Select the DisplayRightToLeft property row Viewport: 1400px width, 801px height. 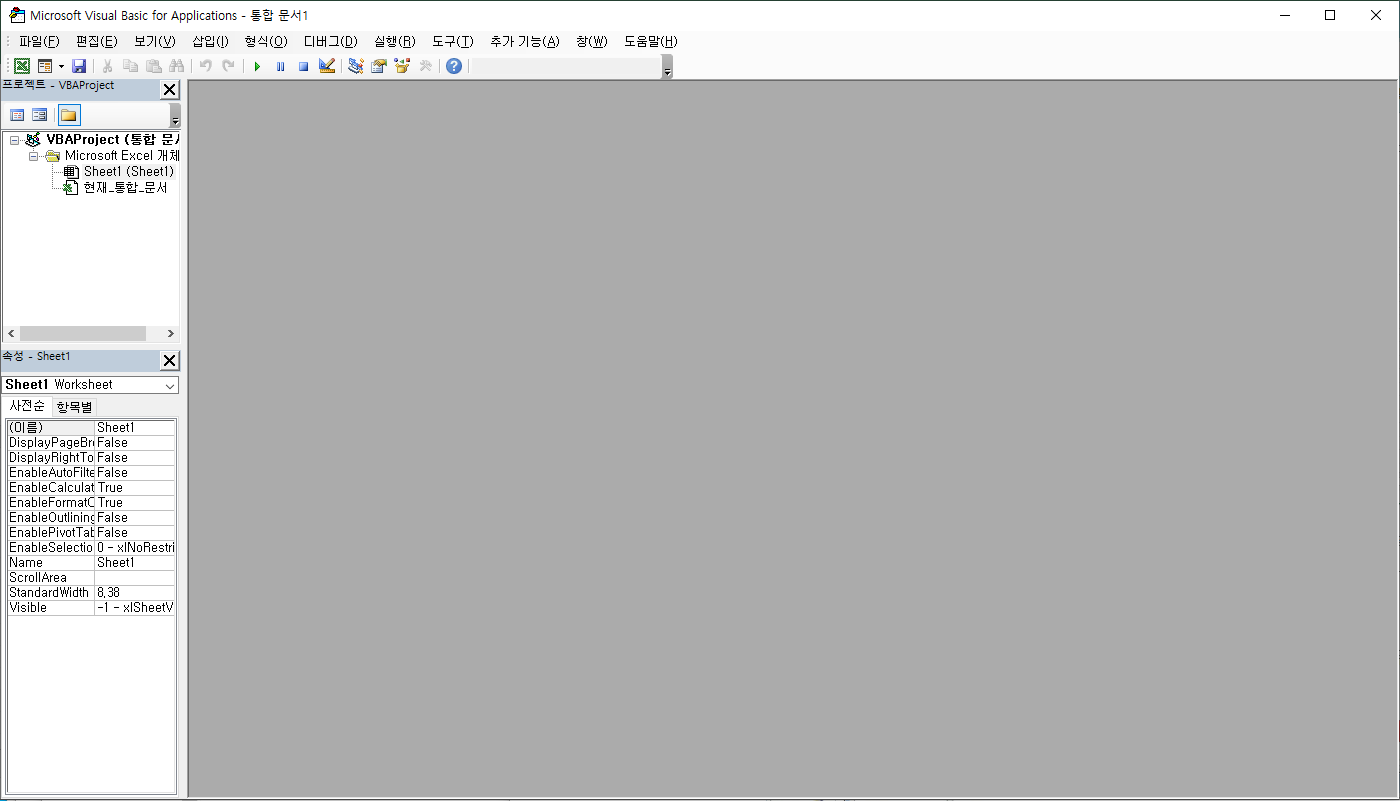[x=91, y=457]
